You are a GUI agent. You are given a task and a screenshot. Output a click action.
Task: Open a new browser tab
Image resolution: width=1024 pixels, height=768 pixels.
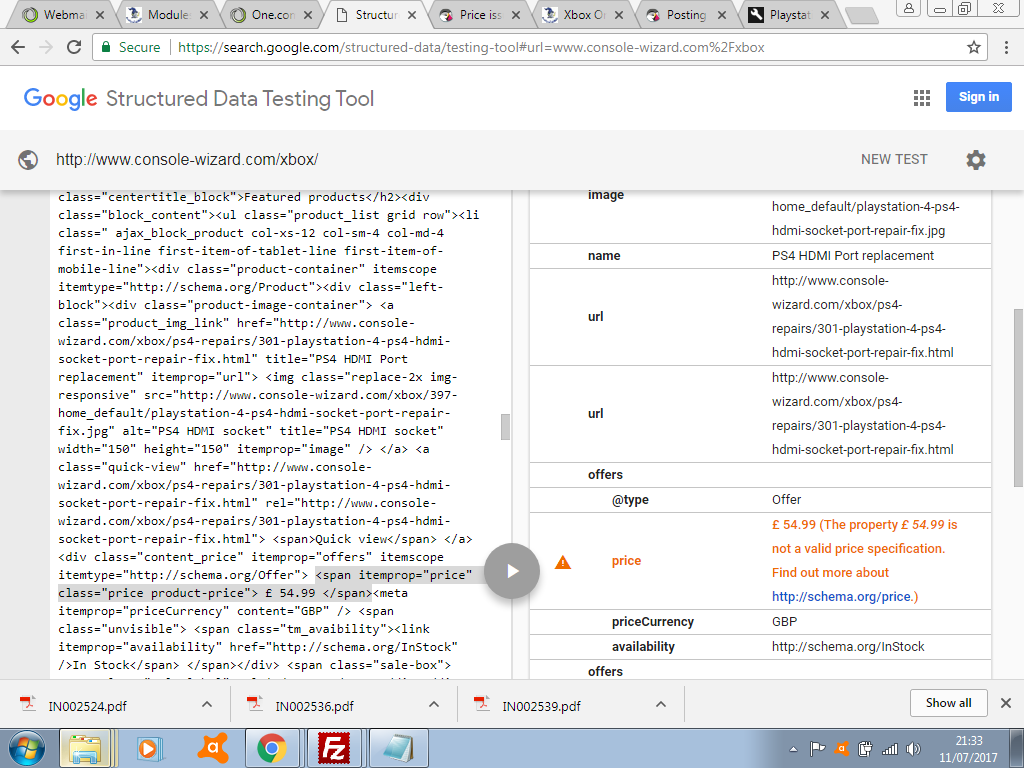click(861, 15)
